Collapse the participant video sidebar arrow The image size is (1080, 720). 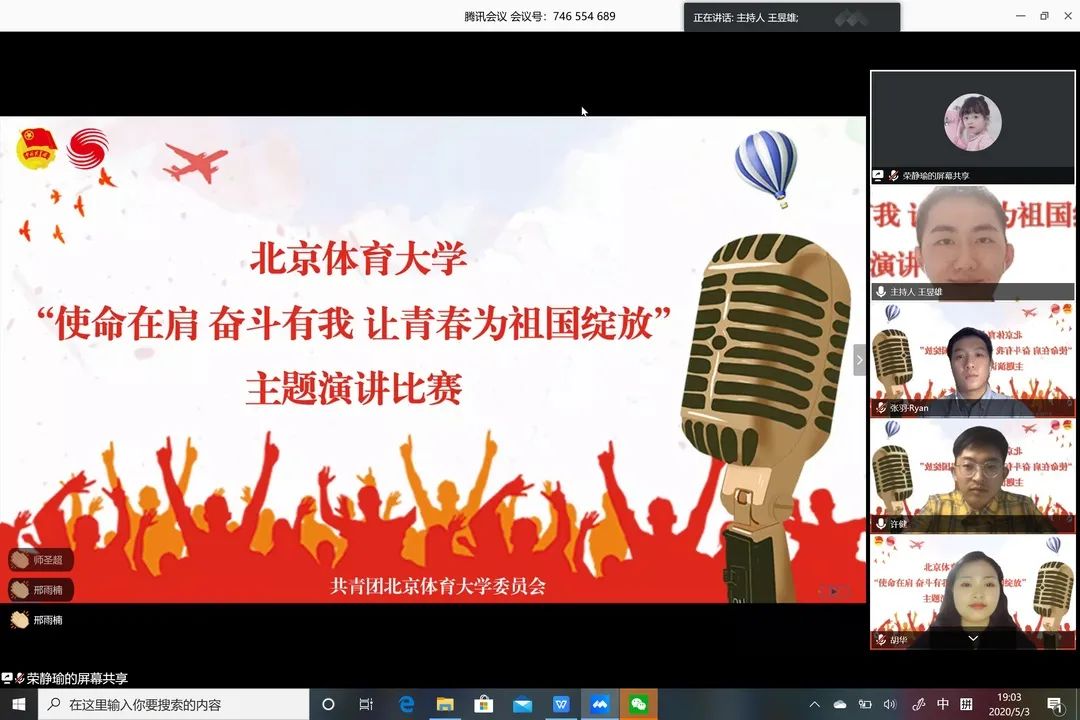859,360
